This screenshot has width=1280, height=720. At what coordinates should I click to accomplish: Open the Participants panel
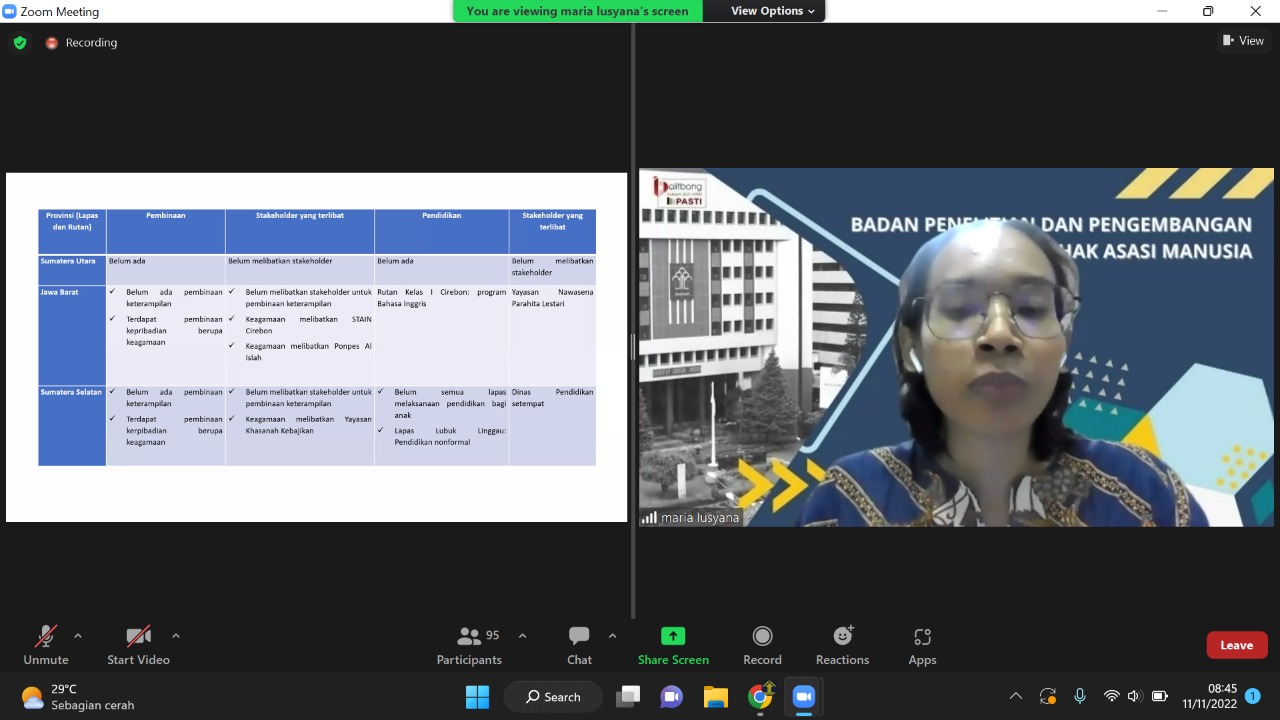tap(469, 645)
